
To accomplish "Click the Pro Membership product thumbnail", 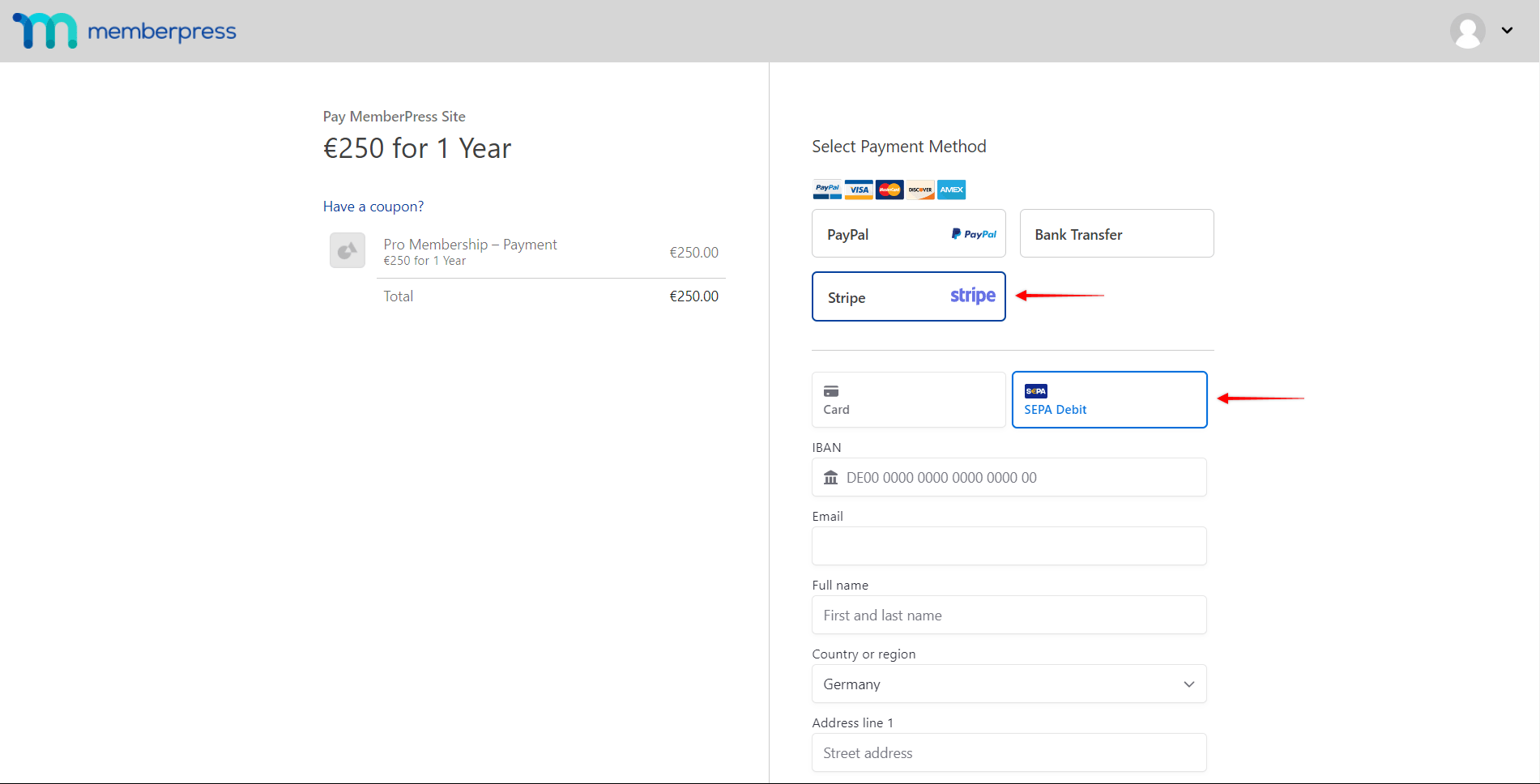I will (x=348, y=250).
